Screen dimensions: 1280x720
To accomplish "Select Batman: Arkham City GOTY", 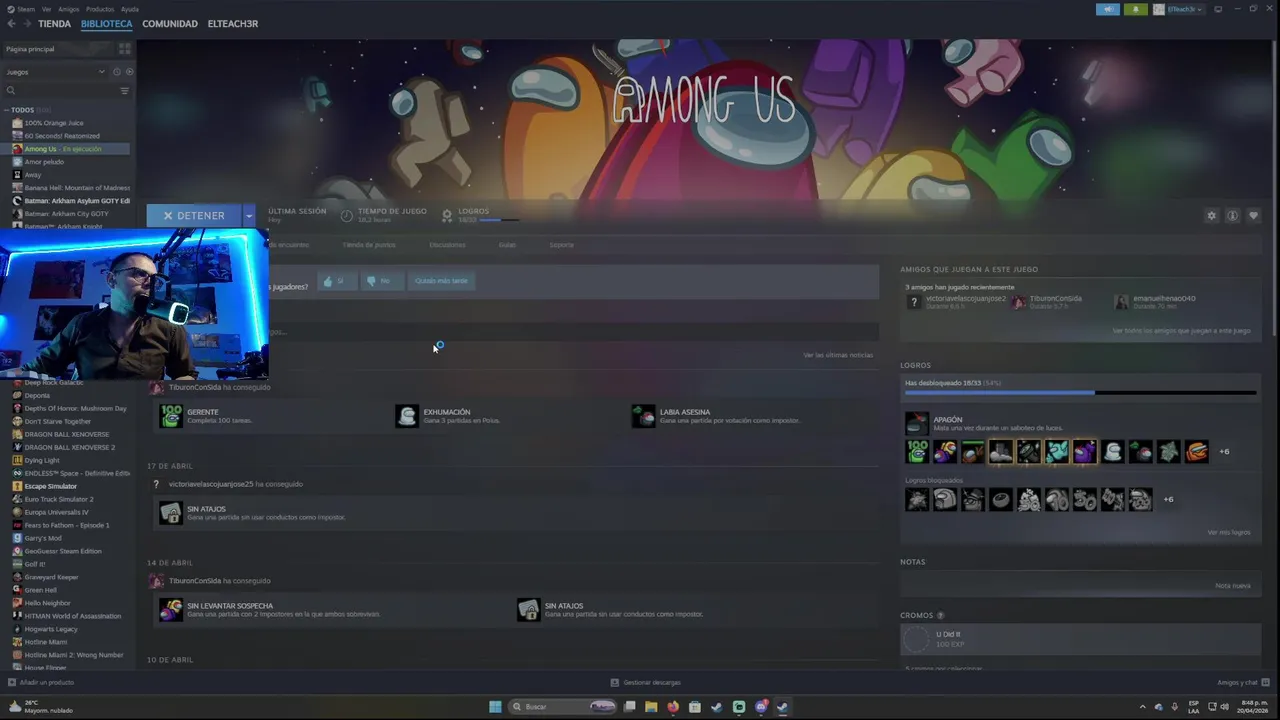I will 66,214.
